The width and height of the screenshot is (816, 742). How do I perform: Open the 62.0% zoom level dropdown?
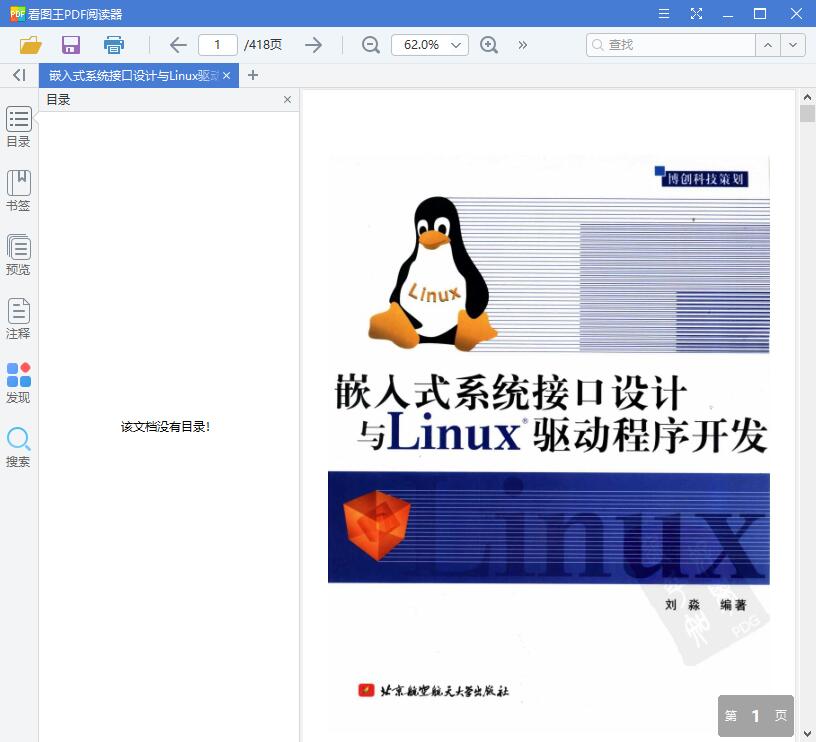(x=430, y=45)
